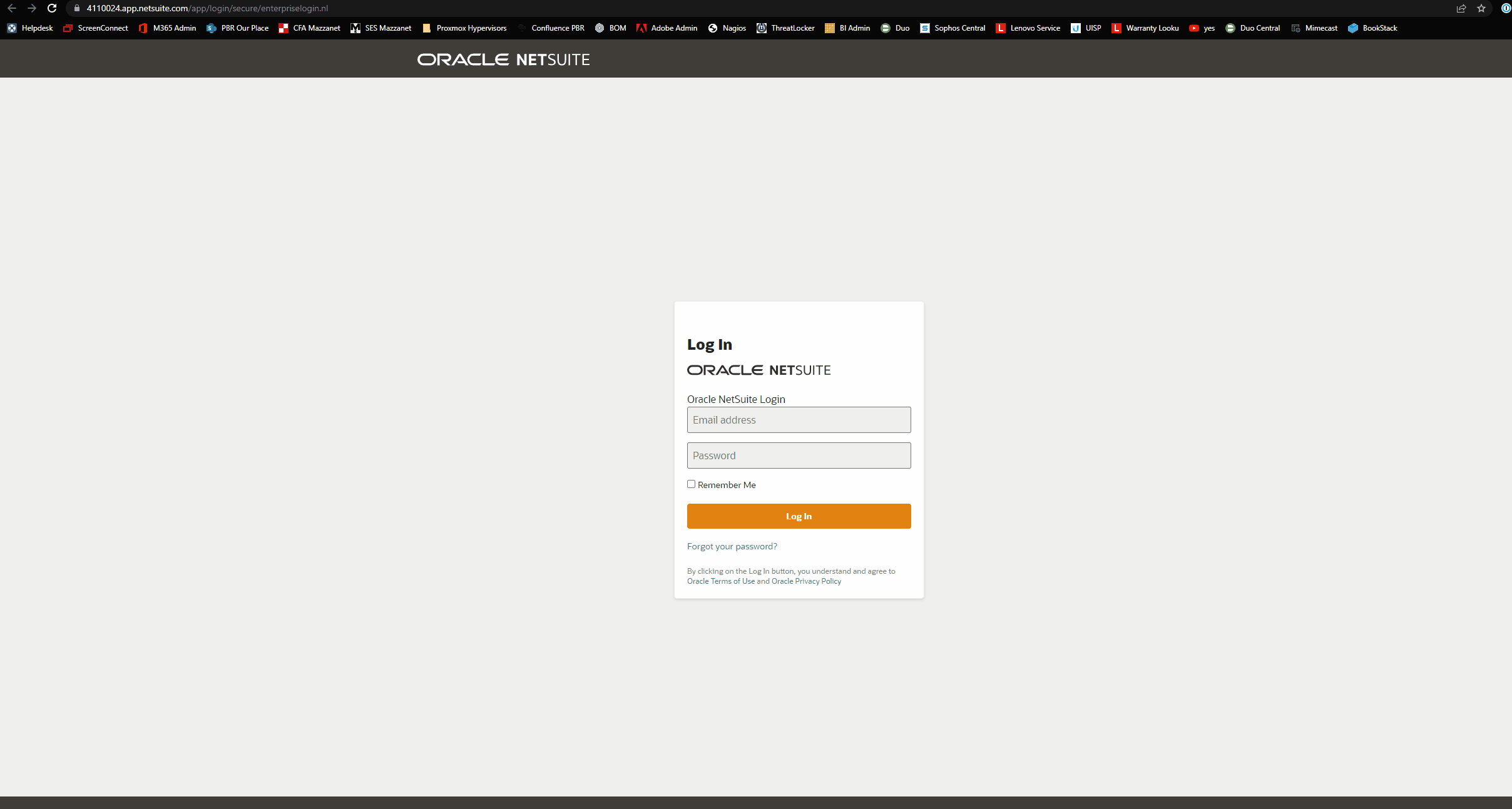The height and width of the screenshot is (809, 1512).
Task: Open the Sophos Central bookmark
Action: click(953, 28)
